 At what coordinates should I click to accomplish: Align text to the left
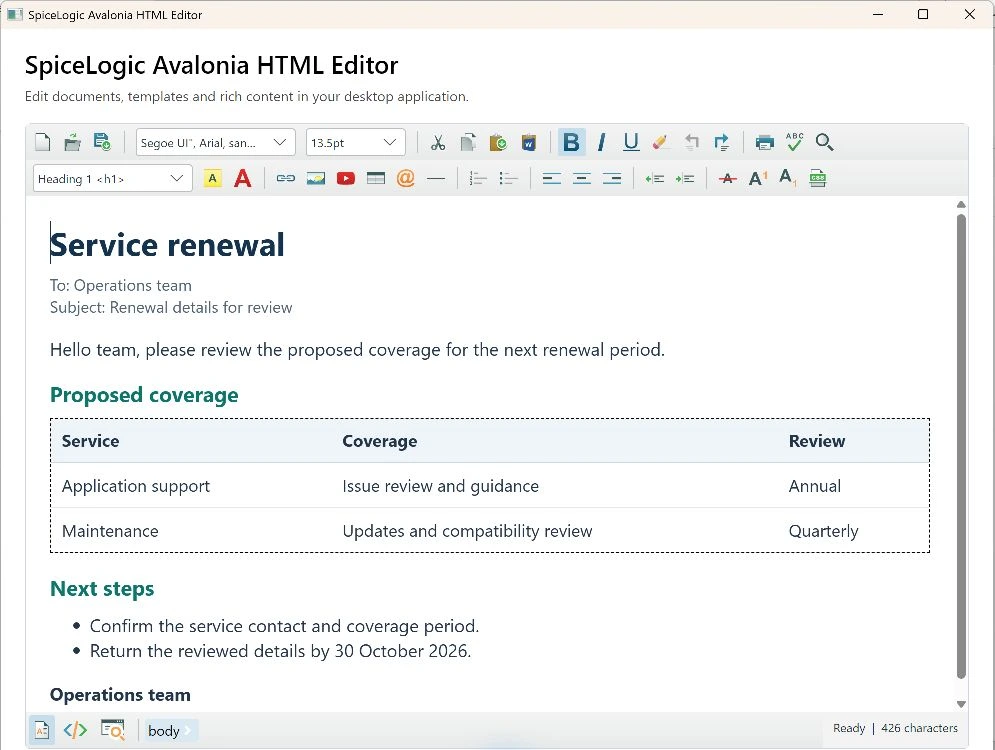coord(552,179)
